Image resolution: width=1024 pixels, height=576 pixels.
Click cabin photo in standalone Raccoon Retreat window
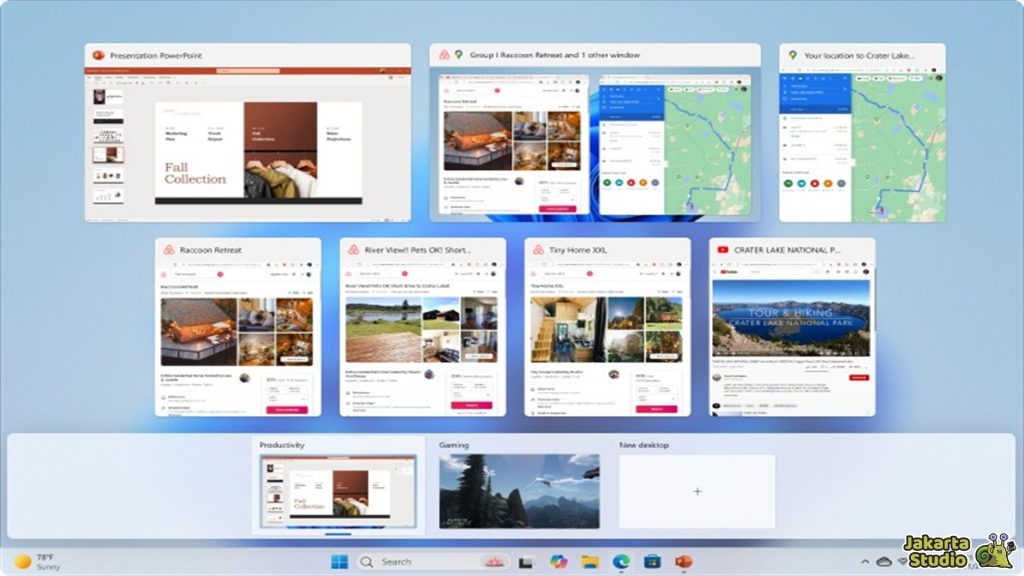(x=199, y=332)
